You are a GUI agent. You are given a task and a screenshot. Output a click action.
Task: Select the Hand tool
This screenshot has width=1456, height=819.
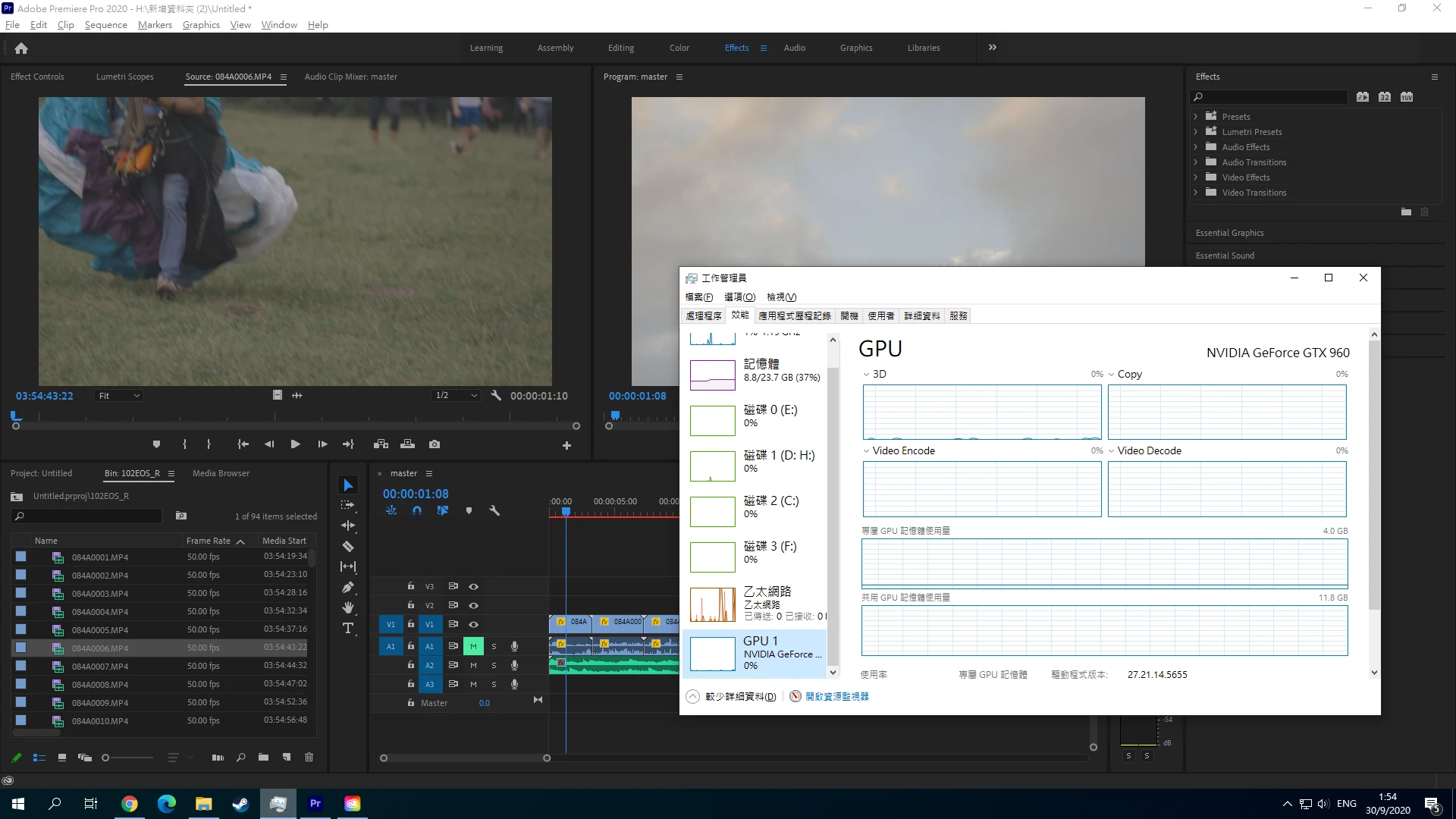pos(348,607)
